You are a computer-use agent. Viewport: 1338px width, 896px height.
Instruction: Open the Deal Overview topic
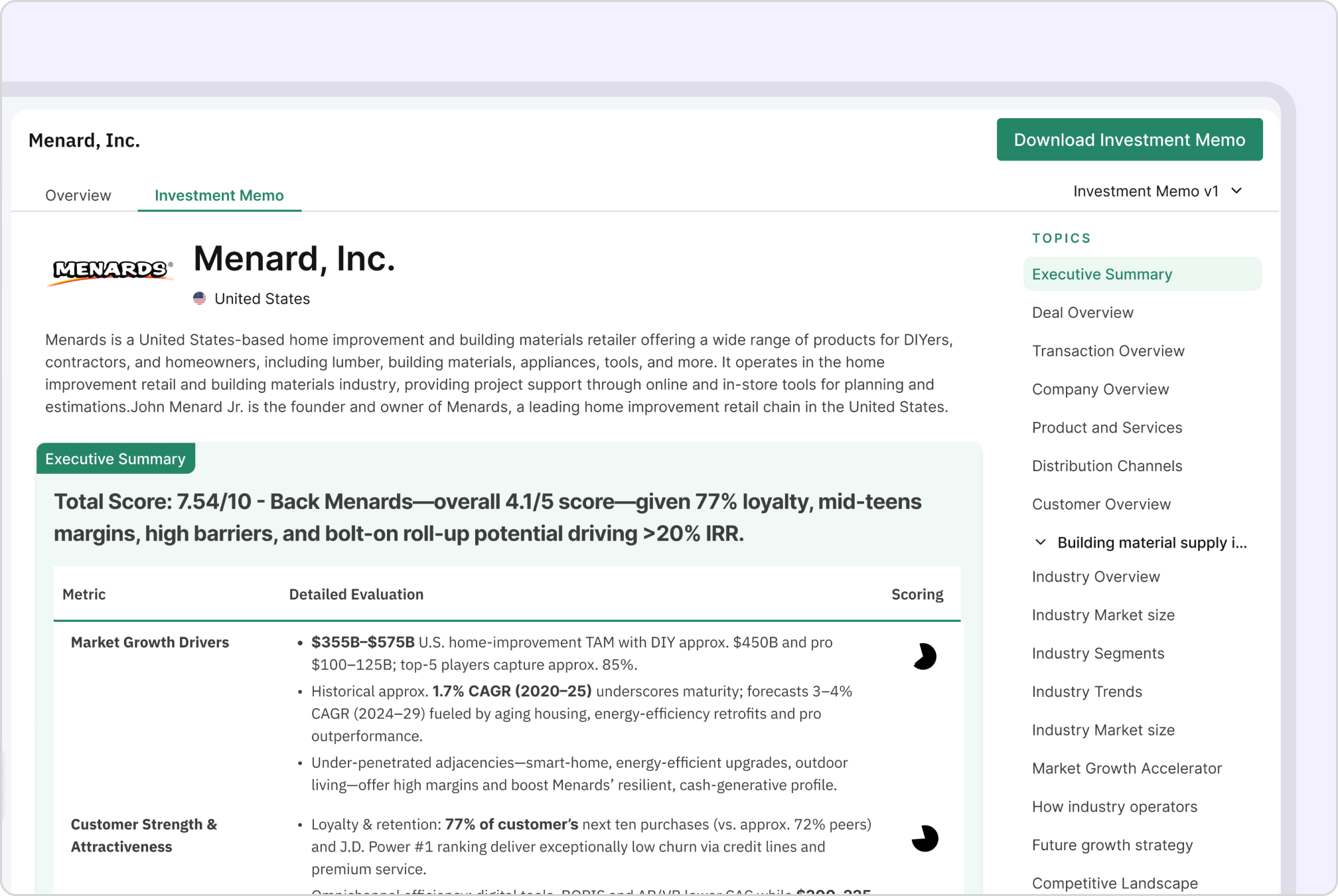coord(1082,313)
